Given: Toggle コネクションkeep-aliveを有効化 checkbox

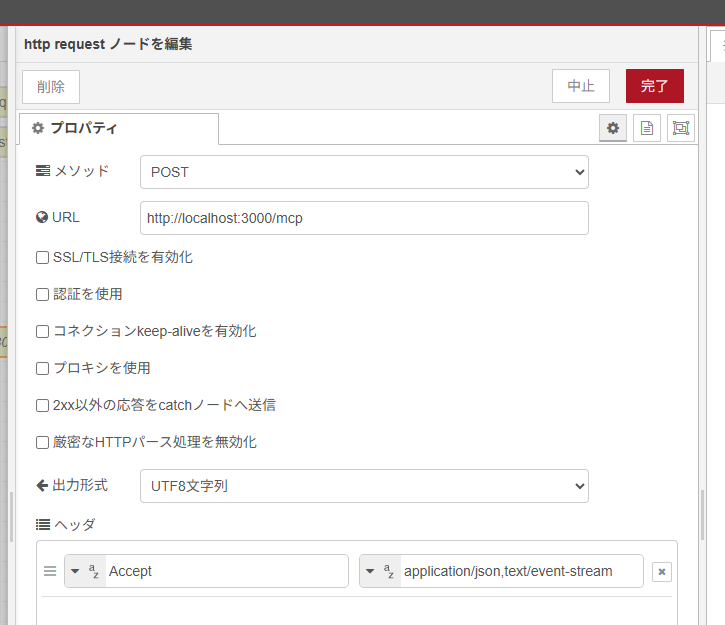Looking at the screenshot, I should click(43, 331).
